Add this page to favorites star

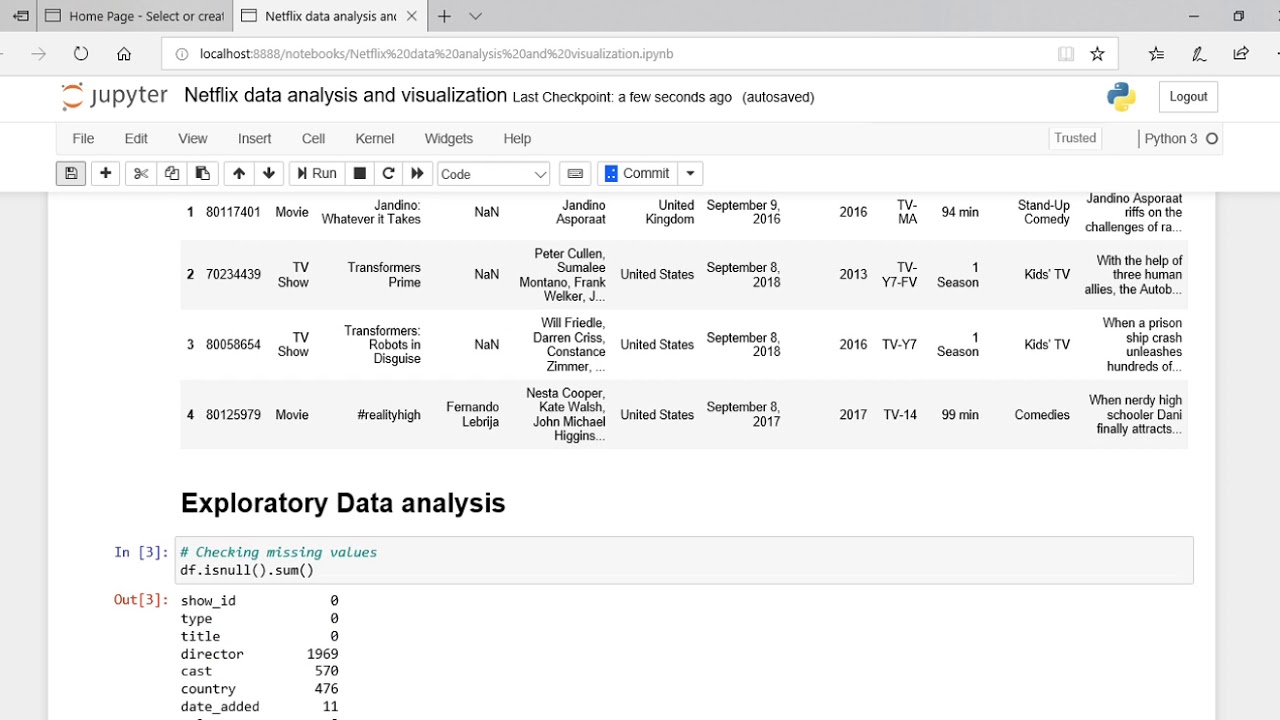coord(1097,54)
